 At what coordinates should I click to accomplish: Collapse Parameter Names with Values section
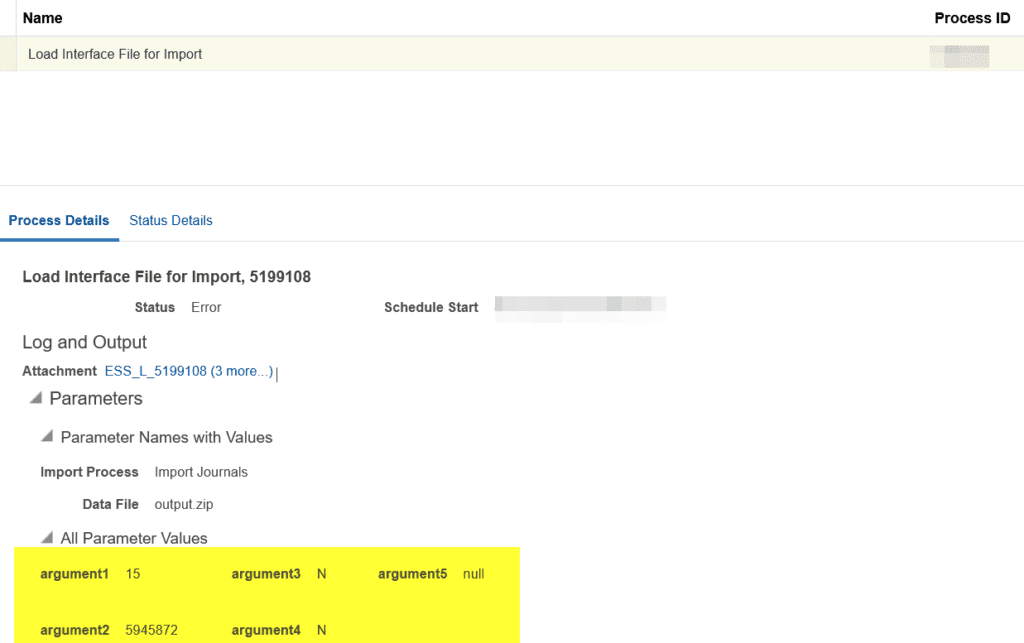pyautogui.click(x=47, y=436)
